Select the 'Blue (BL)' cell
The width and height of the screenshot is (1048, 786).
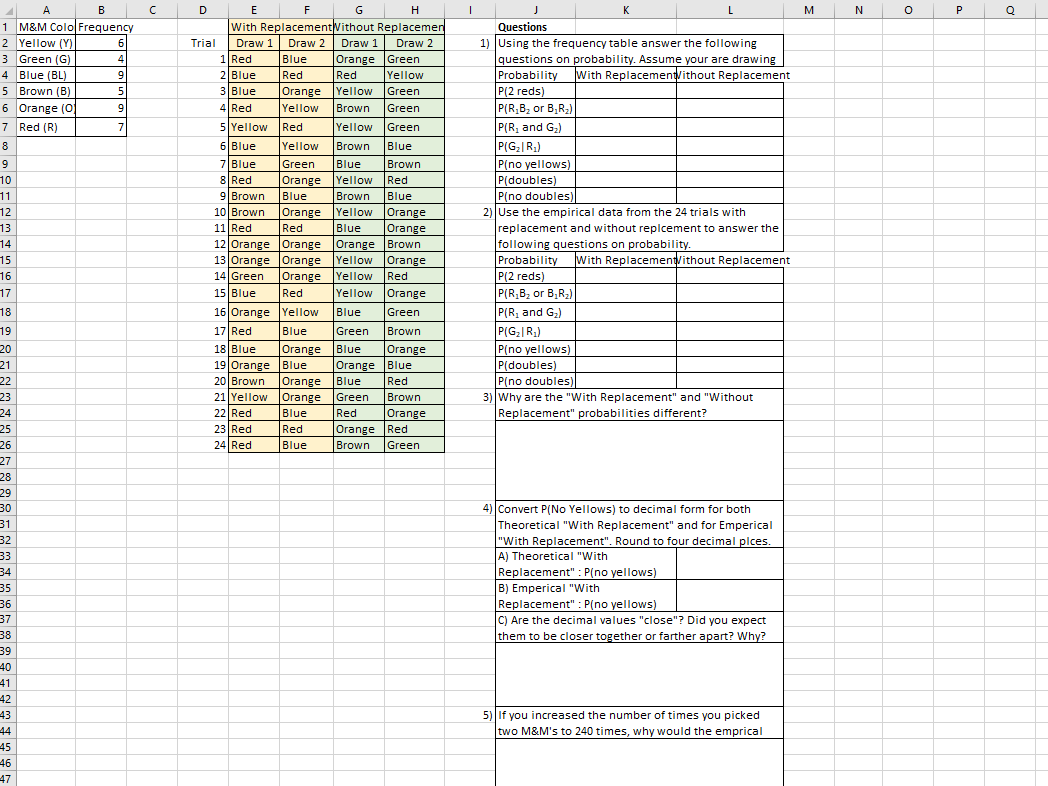coord(46,75)
